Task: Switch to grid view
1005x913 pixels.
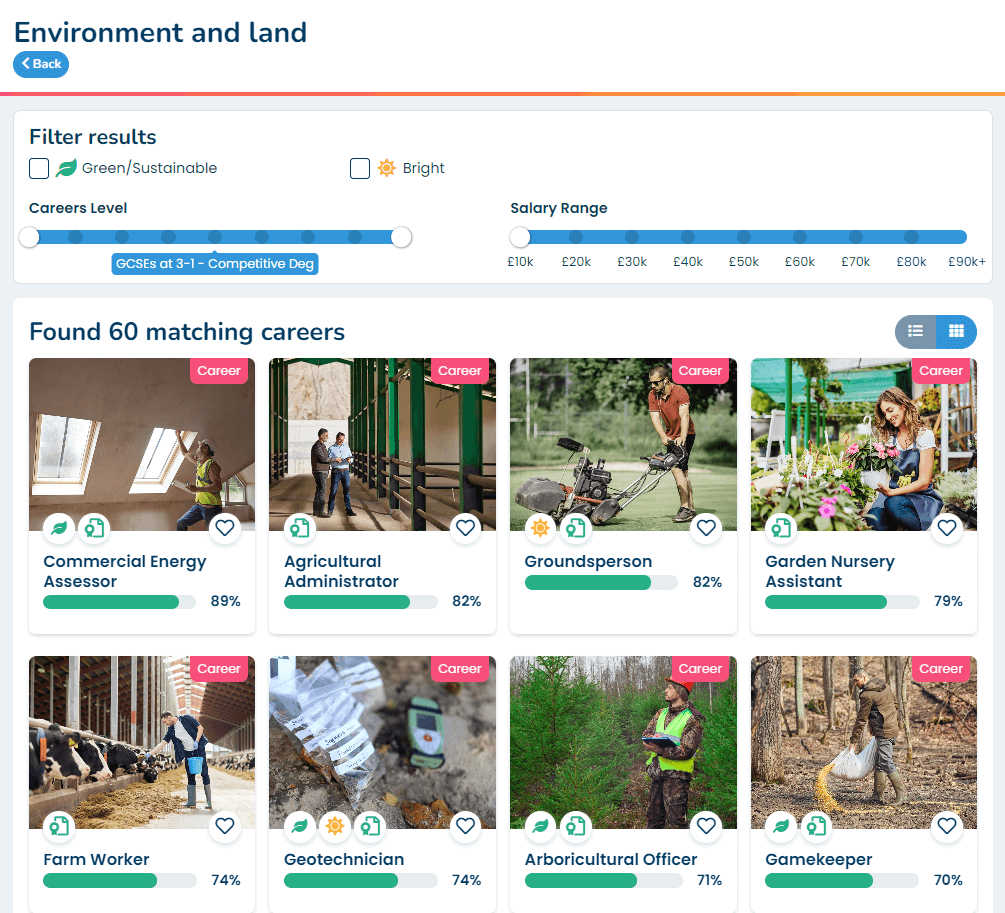Action: point(956,331)
